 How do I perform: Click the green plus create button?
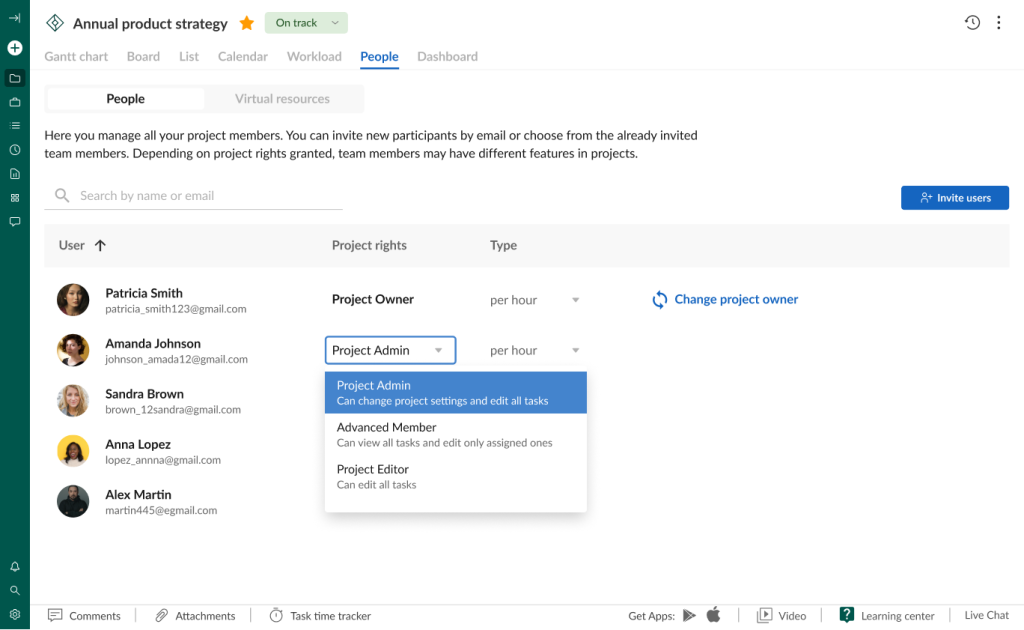[x=14, y=48]
